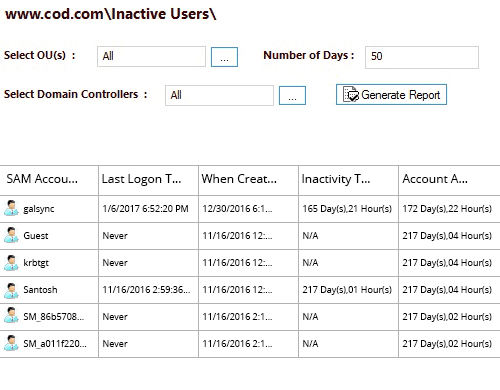The image size is (500, 390).
Task: Focus the Number of Days field showing 50
Action: pyautogui.click(x=422, y=57)
